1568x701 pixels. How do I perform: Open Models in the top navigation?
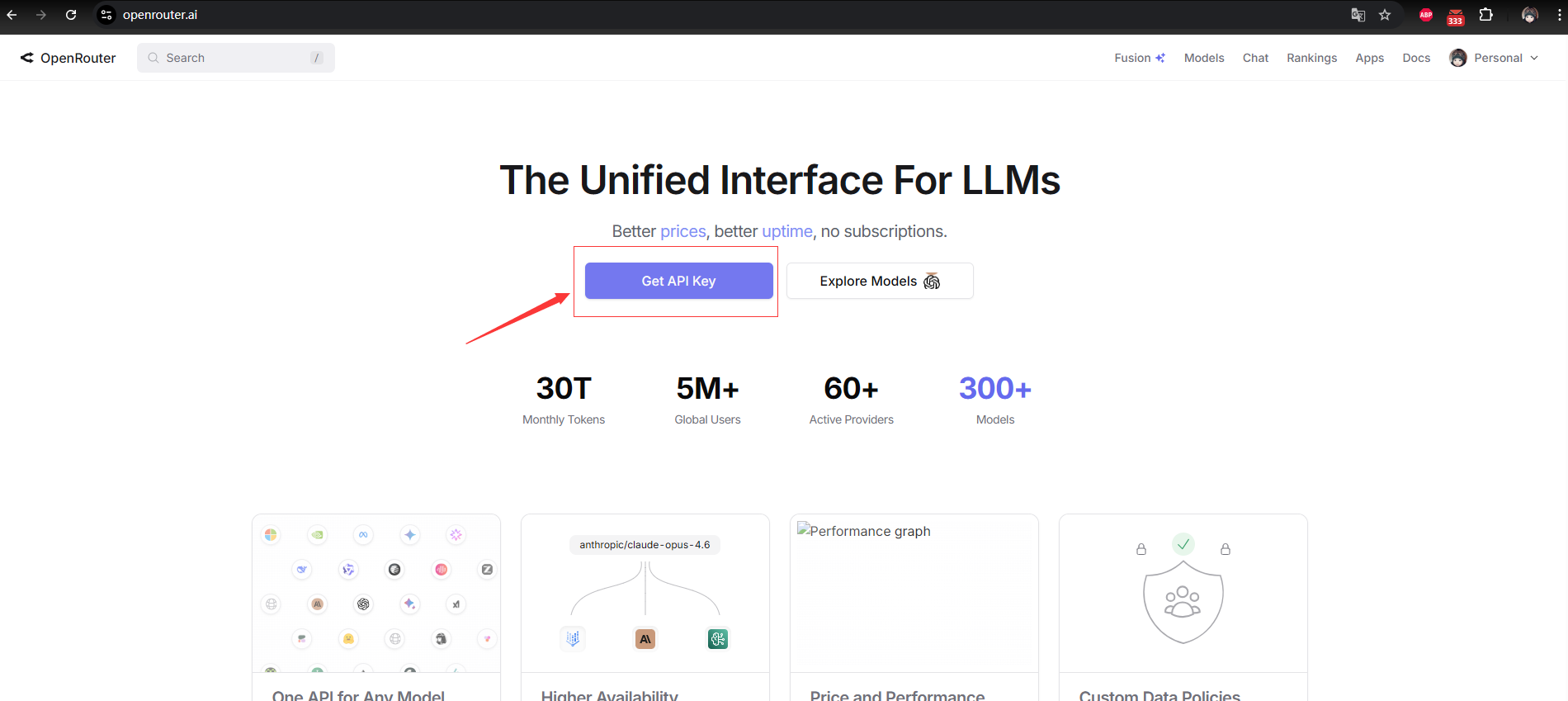click(x=1204, y=58)
